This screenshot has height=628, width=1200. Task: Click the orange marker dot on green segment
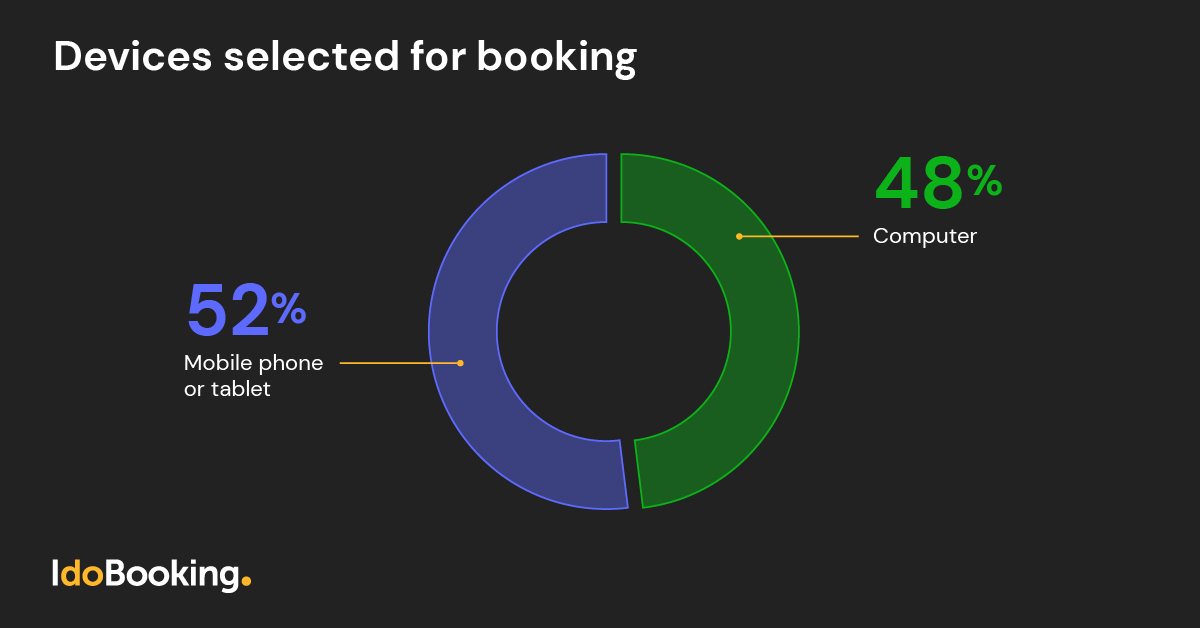(x=739, y=237)
